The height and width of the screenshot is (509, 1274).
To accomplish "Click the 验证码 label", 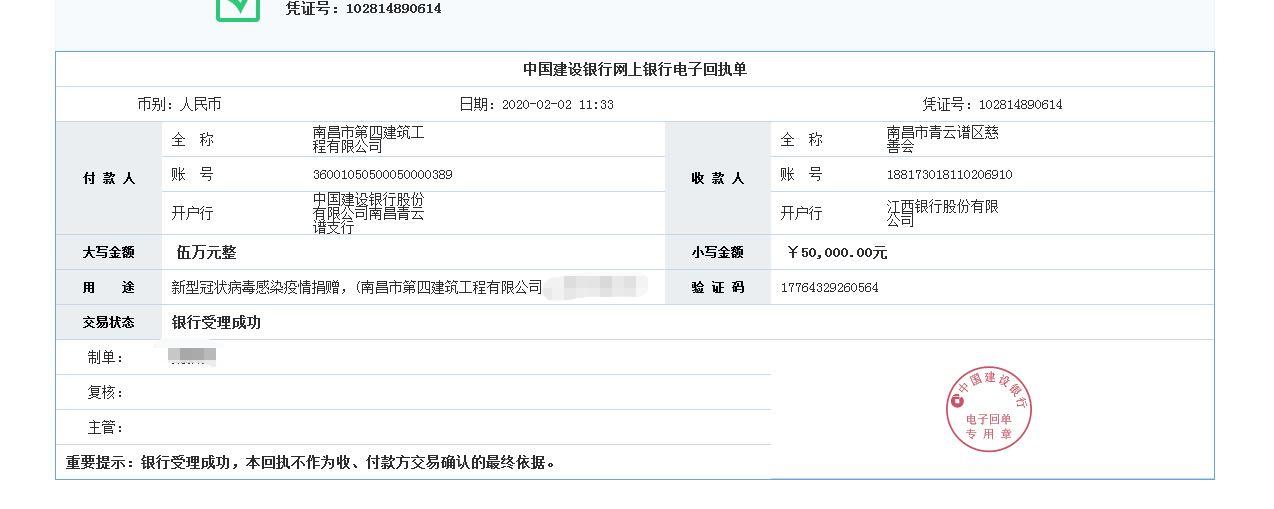I will [x=718, y=287].
